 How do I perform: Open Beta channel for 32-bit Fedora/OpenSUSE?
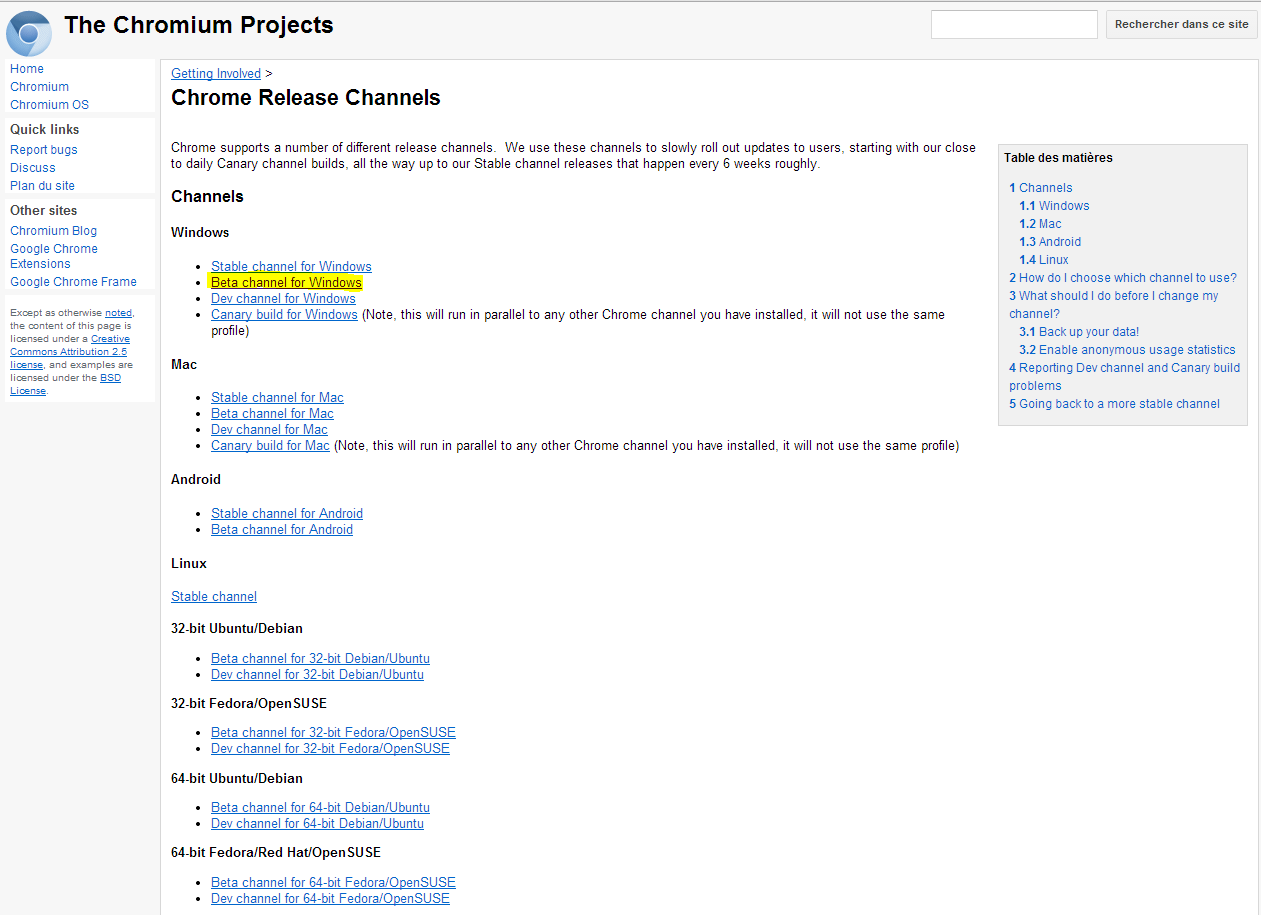click(333, 733)
